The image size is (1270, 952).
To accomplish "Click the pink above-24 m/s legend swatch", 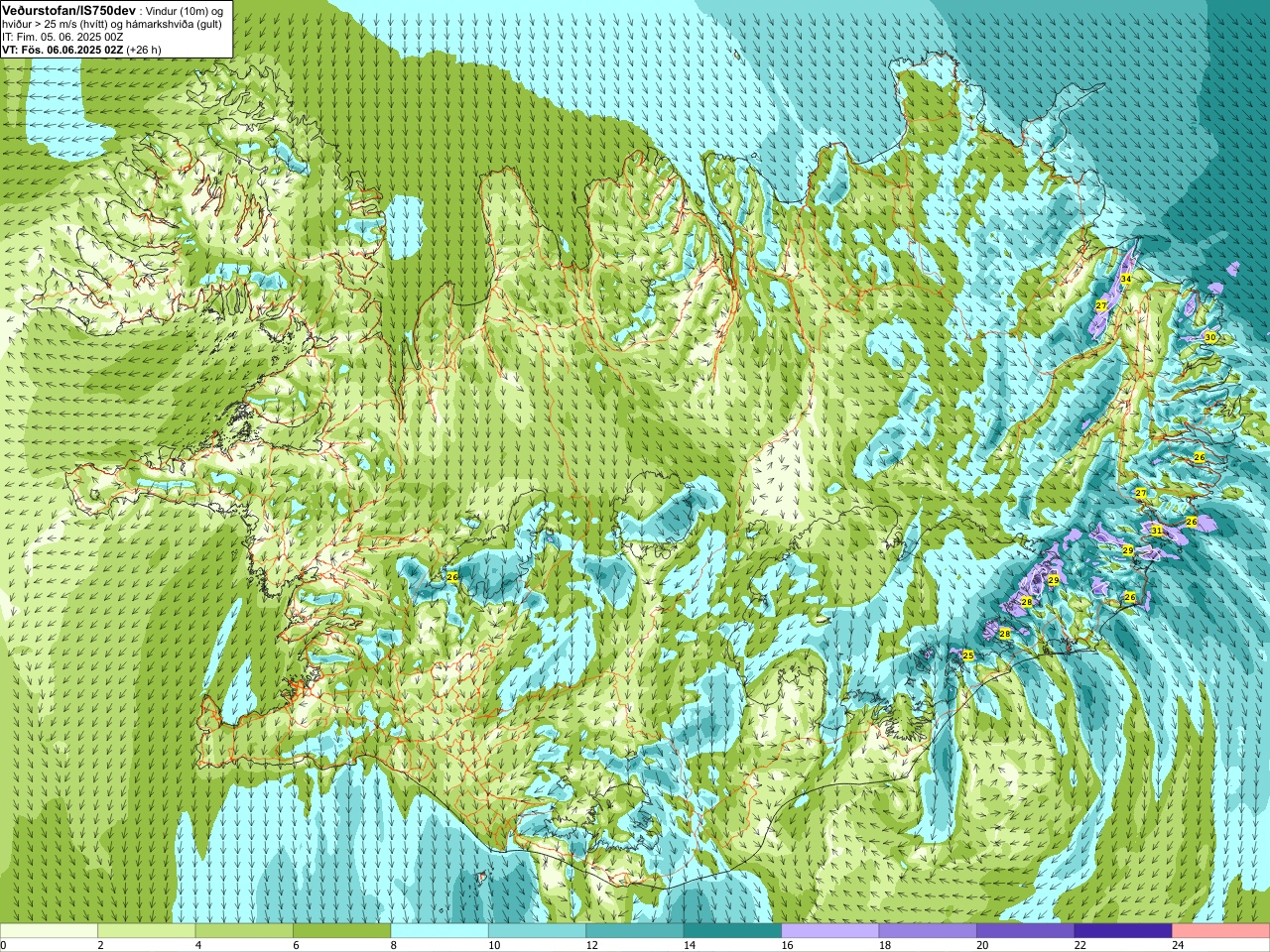I will (1221, 931).
